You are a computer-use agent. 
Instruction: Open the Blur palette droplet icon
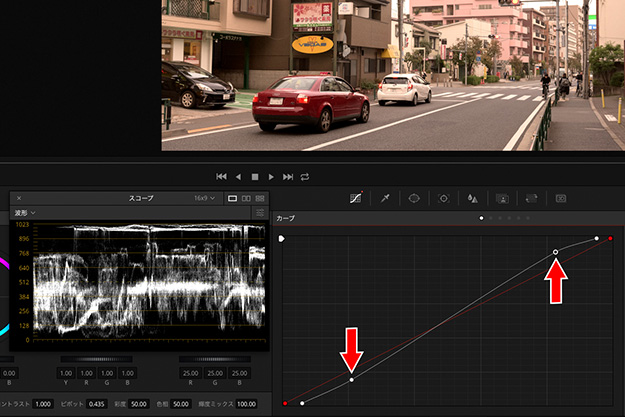(473, 199)
